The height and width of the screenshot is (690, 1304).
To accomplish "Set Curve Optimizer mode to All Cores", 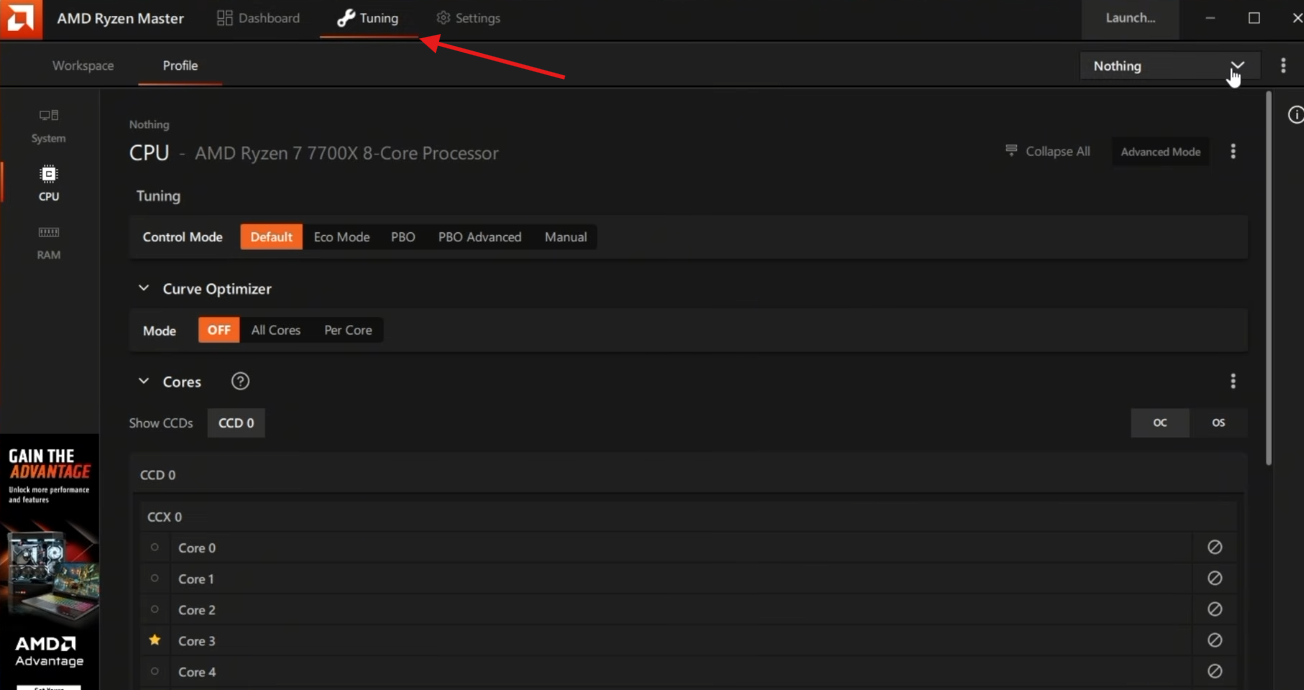I will tap(276, 330).
